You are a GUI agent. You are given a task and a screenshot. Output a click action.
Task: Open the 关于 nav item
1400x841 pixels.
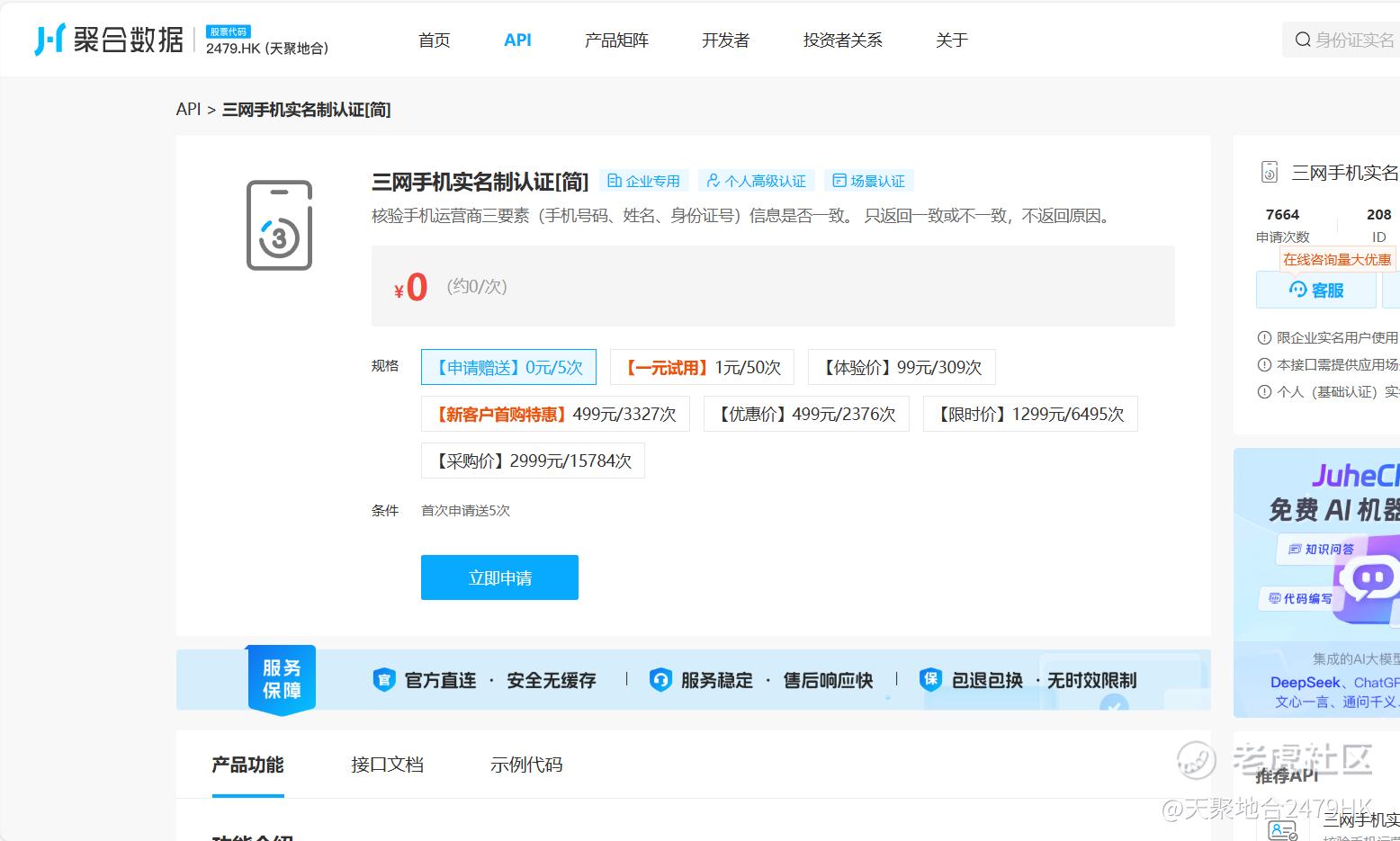(951, 40)
